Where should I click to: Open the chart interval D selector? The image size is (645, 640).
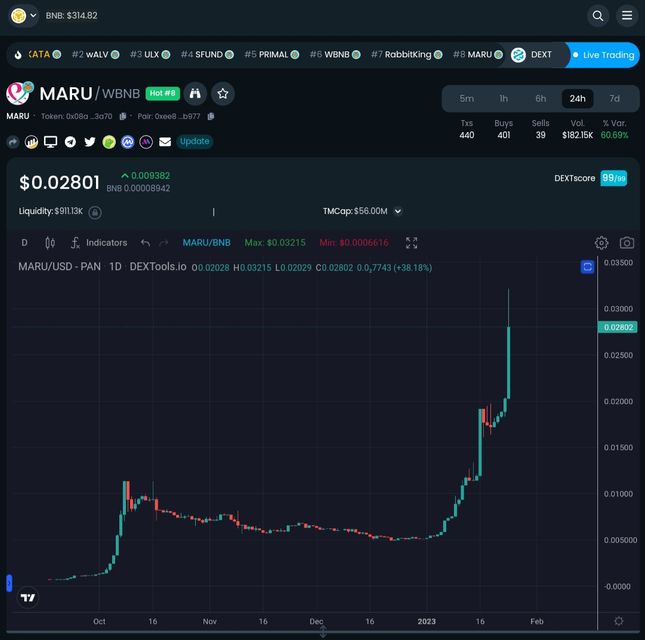tap(24, 243)
